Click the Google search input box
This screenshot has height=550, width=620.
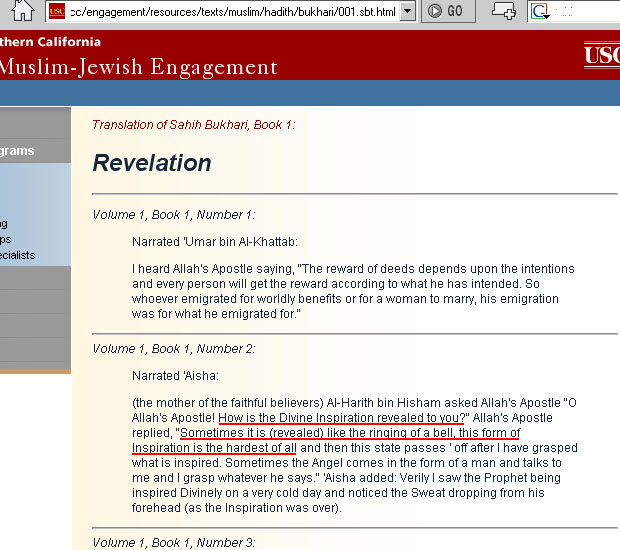click(x=586, y=11)
